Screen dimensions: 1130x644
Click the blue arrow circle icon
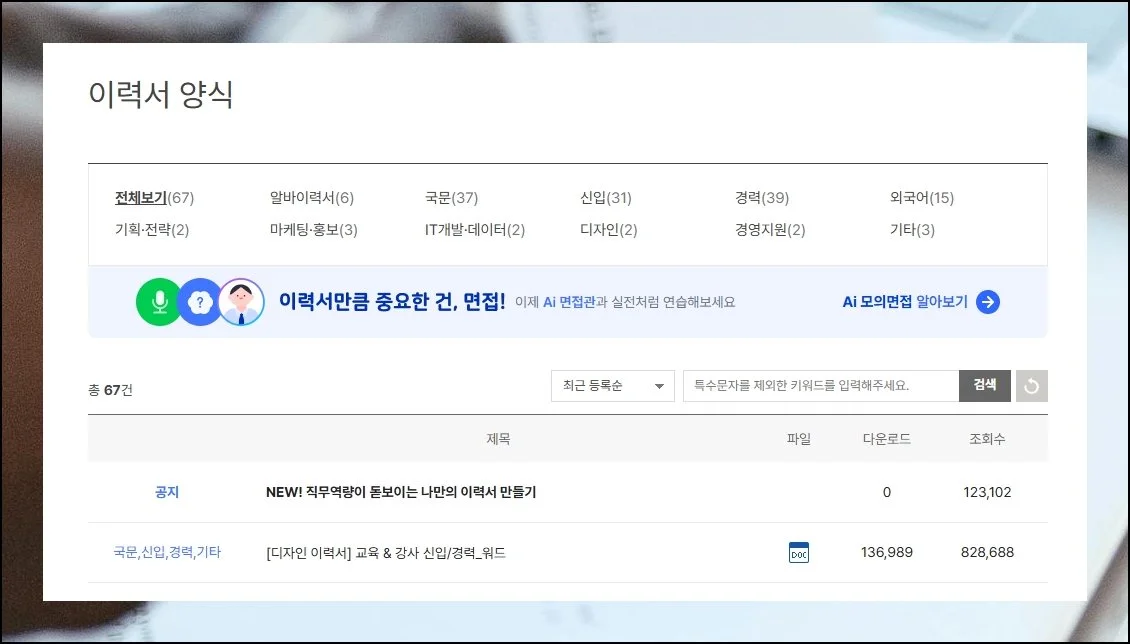click(988, 302)
